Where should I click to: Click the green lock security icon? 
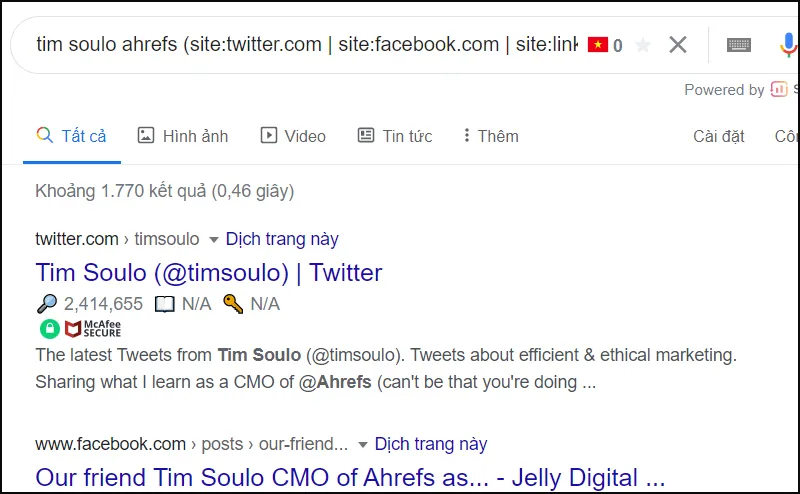point(48,329)
